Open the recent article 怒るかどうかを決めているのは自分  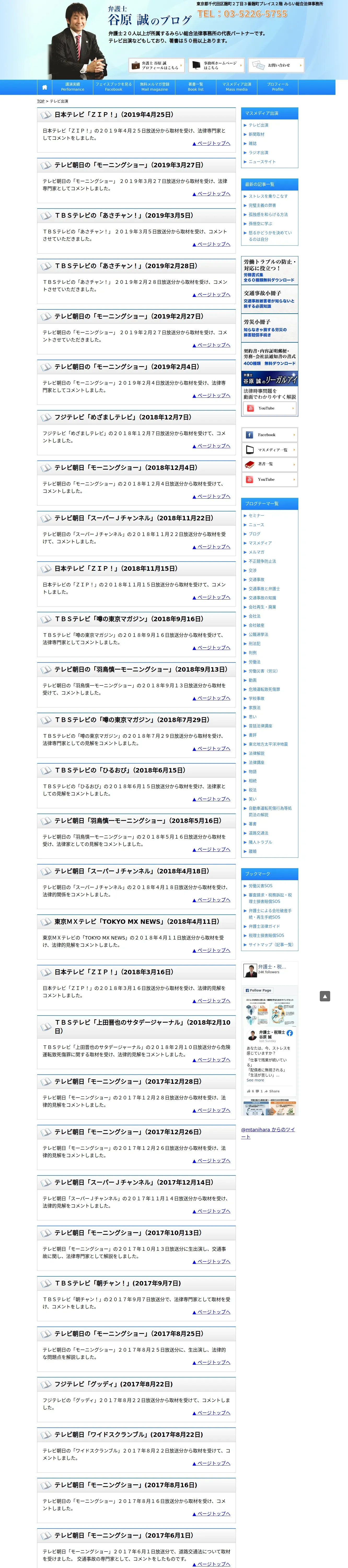tap(270, 236)
